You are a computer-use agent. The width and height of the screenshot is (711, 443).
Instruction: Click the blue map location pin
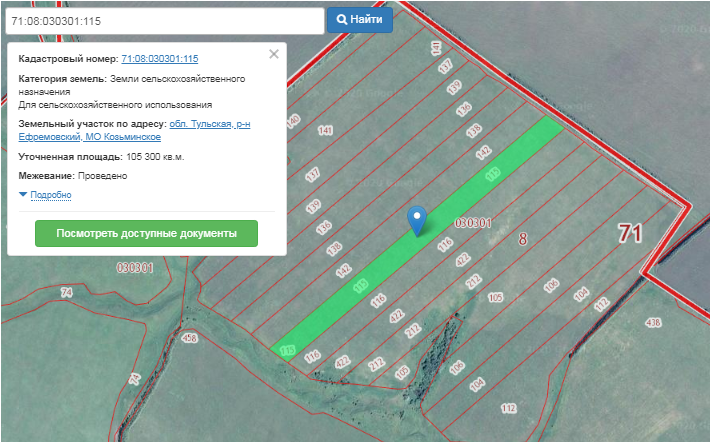418,219
